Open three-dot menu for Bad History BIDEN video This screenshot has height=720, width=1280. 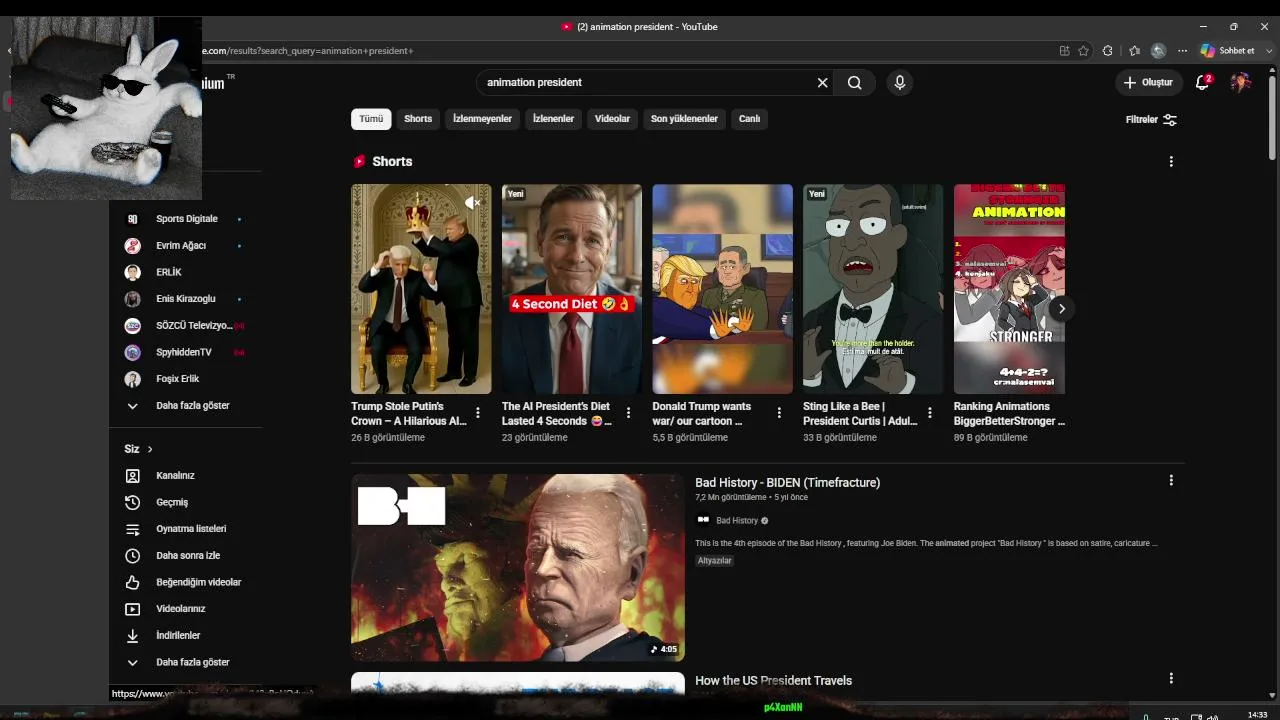(x=1171, y=480)
